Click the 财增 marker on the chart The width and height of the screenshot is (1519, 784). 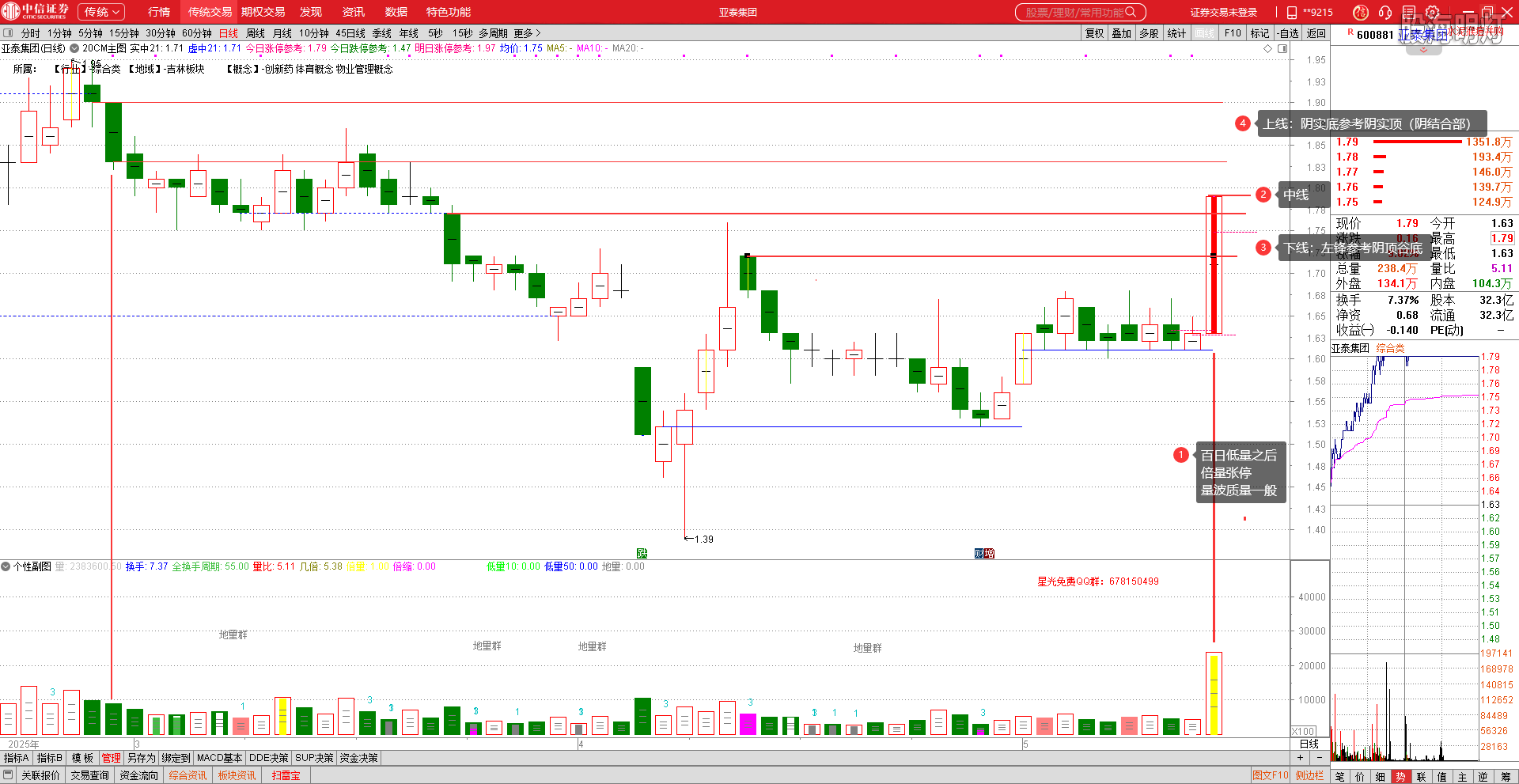pos(984,553)
